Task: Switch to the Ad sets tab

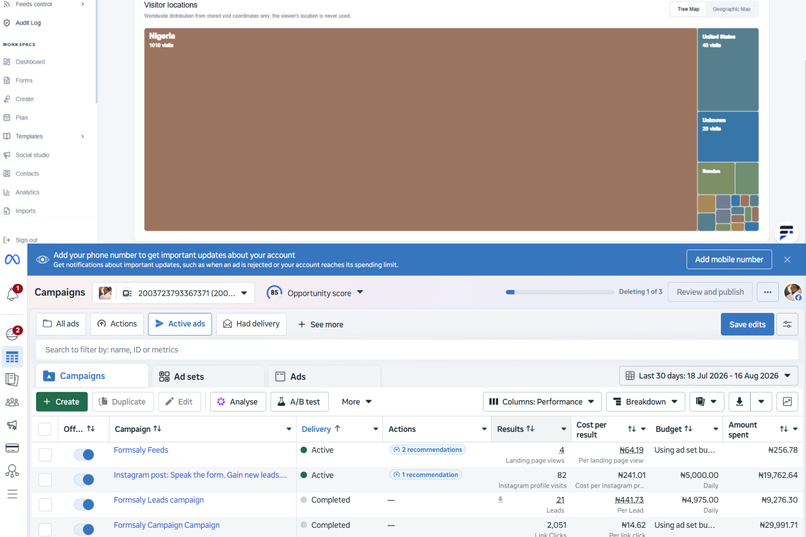Action: click(209, 377)
